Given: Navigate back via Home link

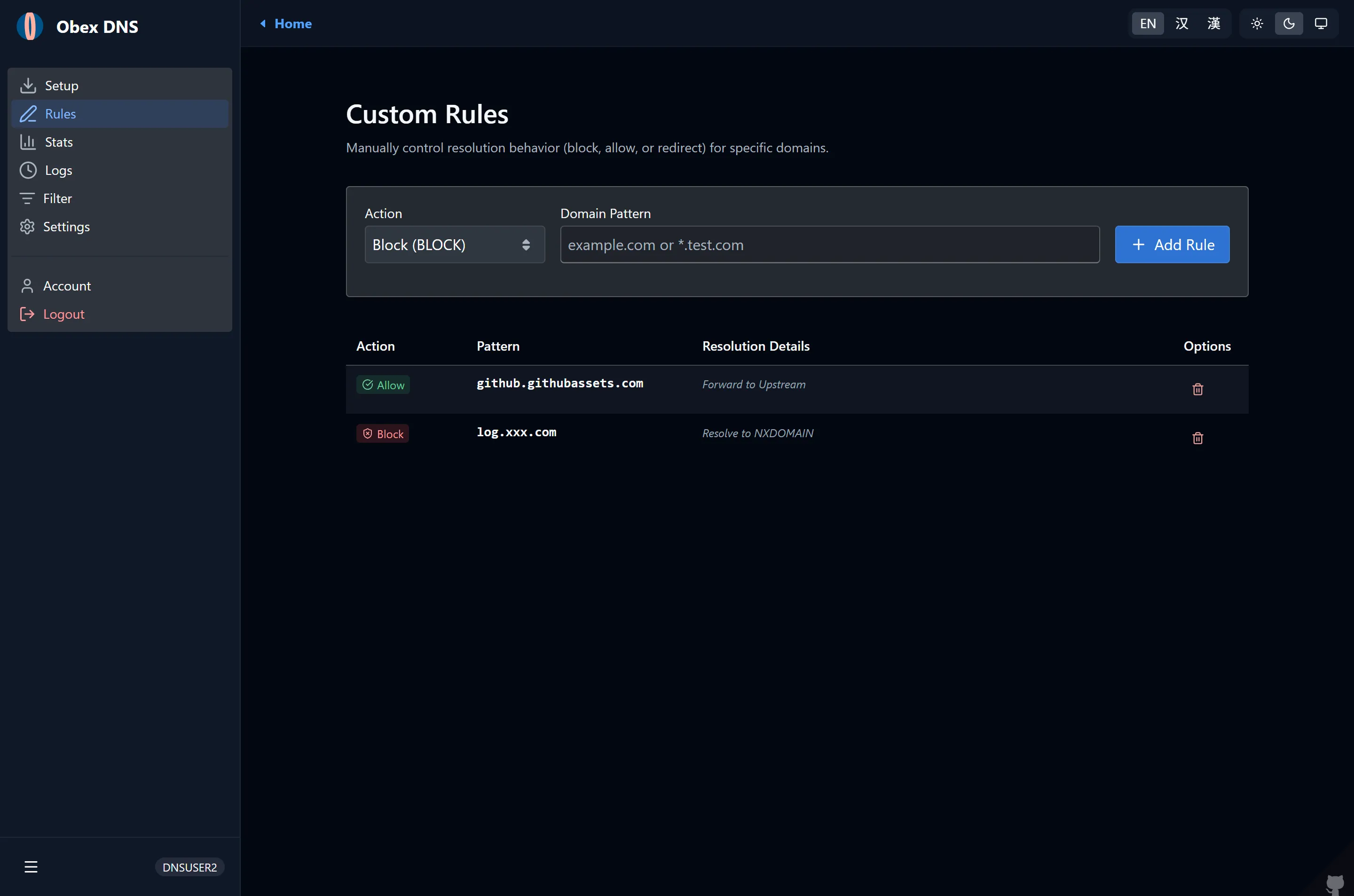Looking at the screenshot, I should [x=286, y=24].
